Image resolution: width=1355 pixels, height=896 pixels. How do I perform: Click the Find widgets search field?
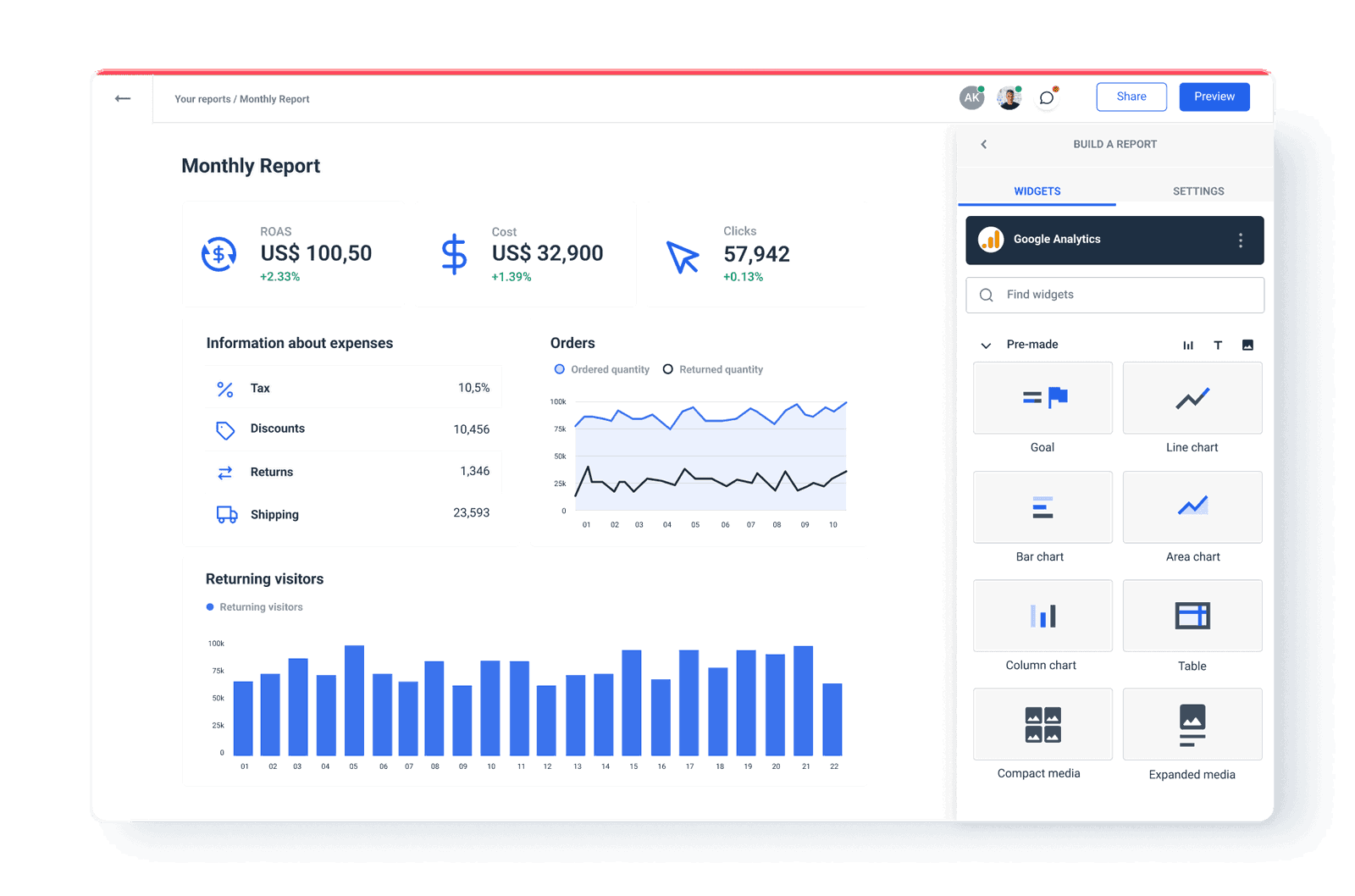(1114, 295)
